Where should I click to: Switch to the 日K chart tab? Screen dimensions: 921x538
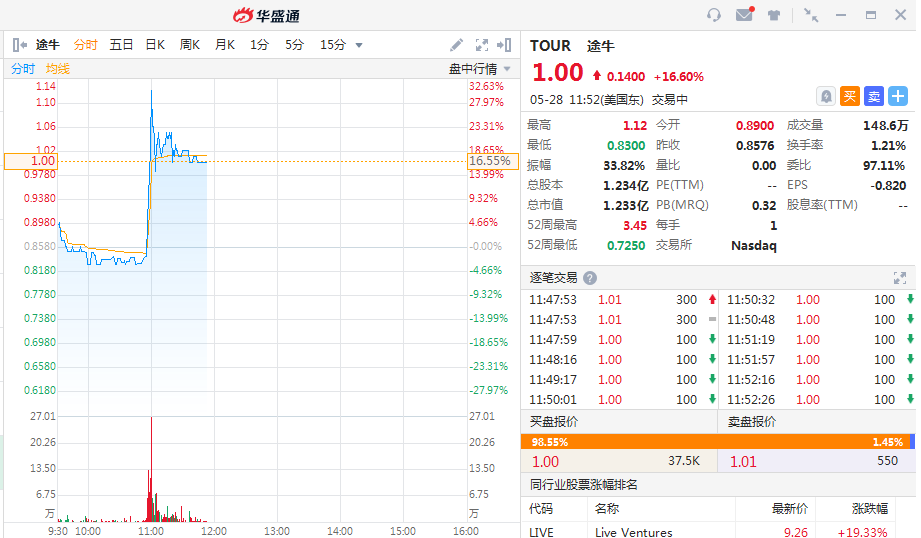click(155, 45)
